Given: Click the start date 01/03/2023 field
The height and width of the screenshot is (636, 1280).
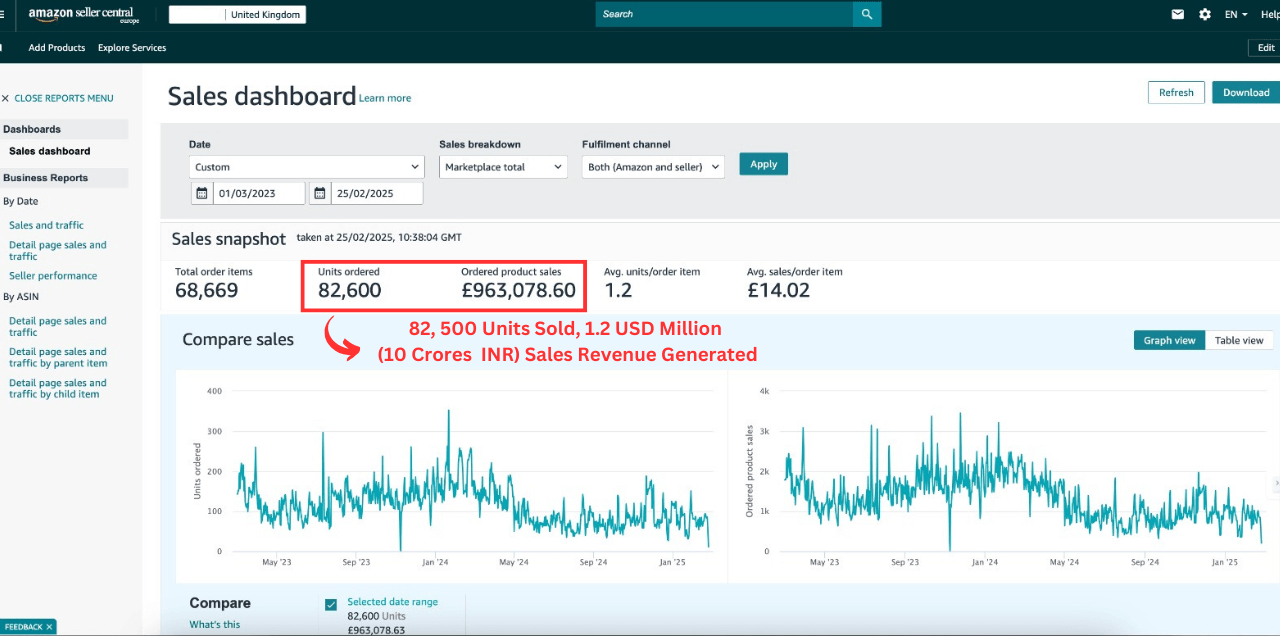Looking at the screenshot, I should coord(258,193).
